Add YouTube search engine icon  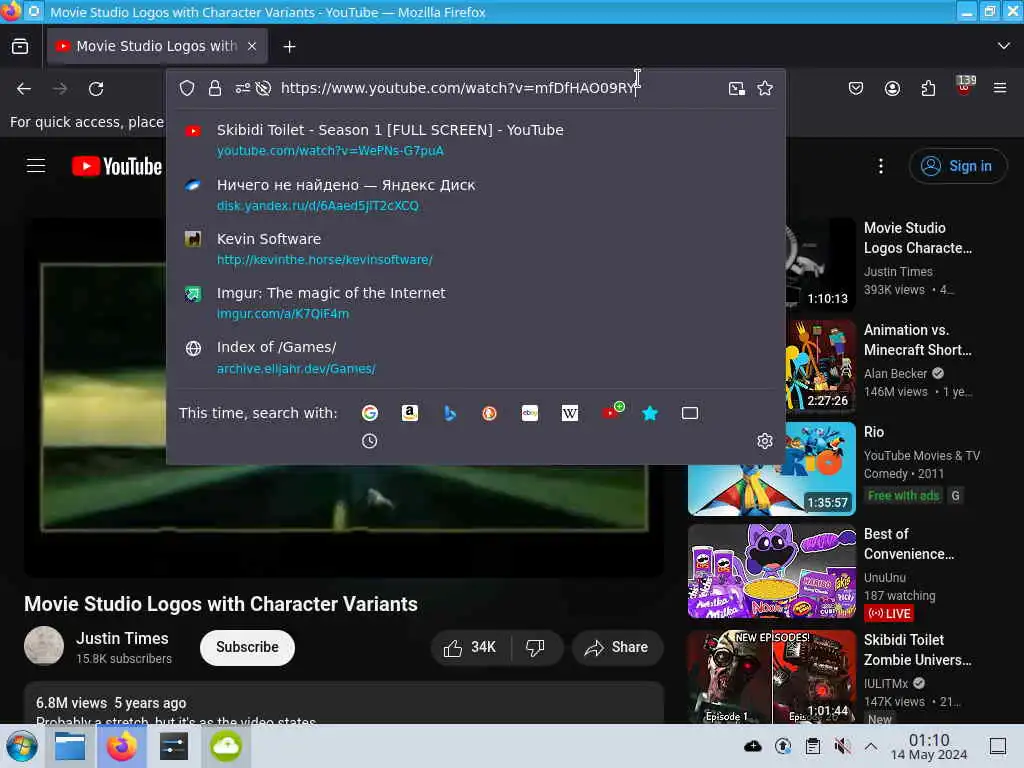(612, 411)
